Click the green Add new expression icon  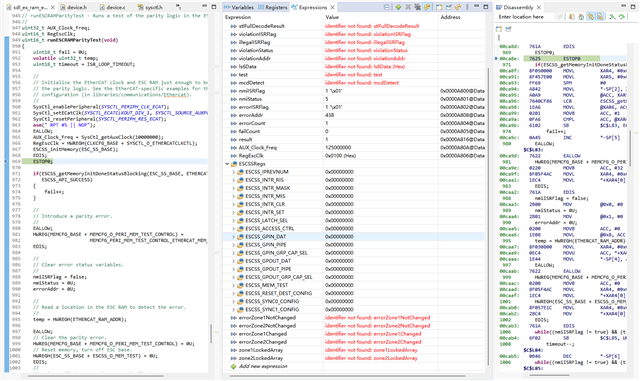click(x=398, y=7)
